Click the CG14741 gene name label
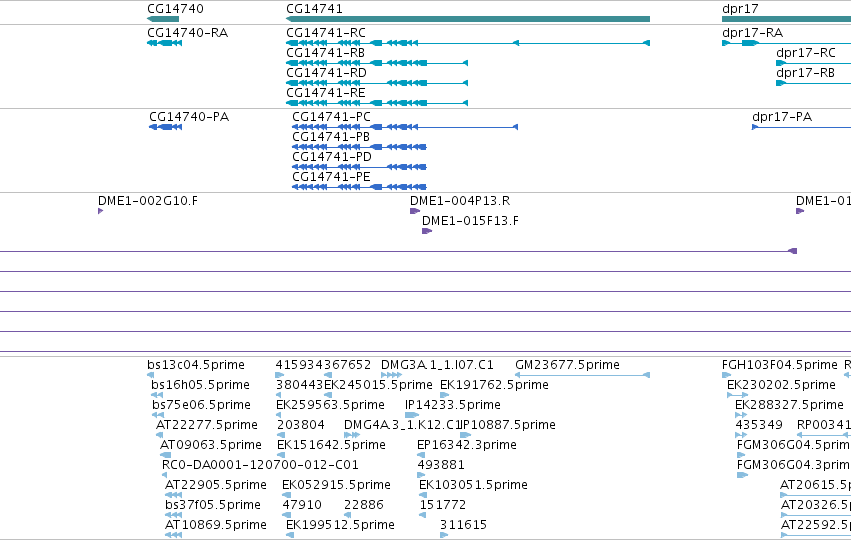 (x=314, y=9)
